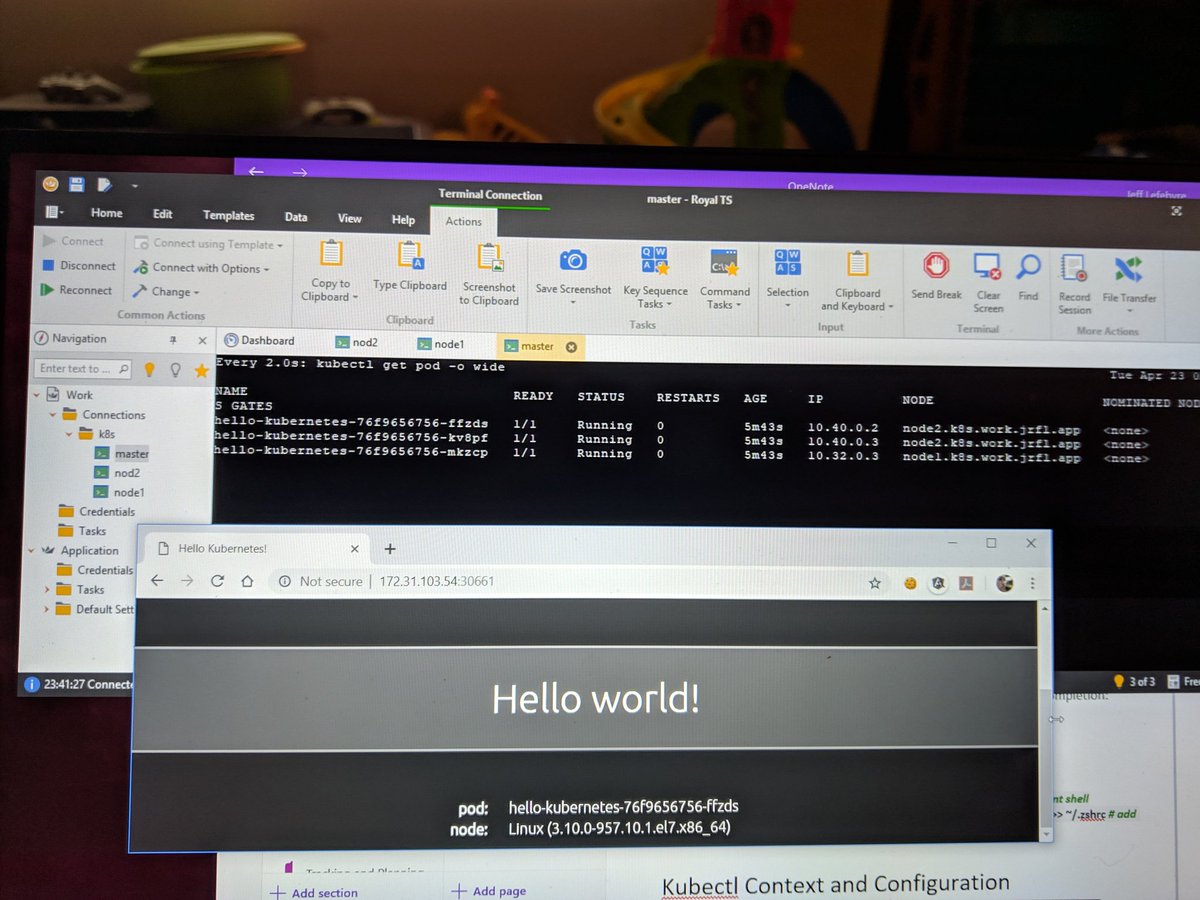
Task: Click the Send Break stop-hand icon
Action: [x=936, y=266]
